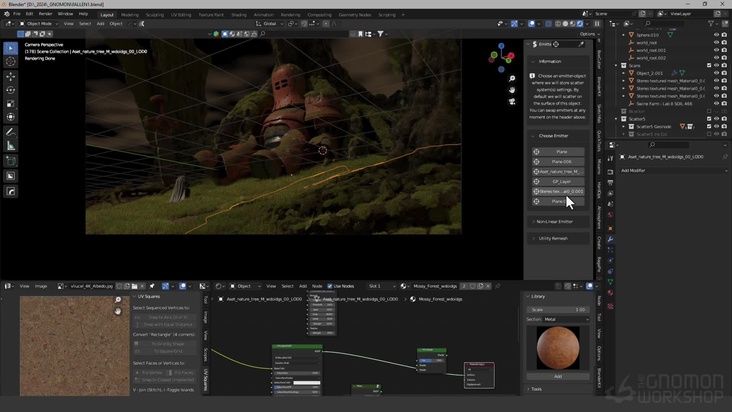The height and width of the screenshot is (412, 732).
Task: Hide Swine Farm object with eye icon
Action: tap(717, 104)
